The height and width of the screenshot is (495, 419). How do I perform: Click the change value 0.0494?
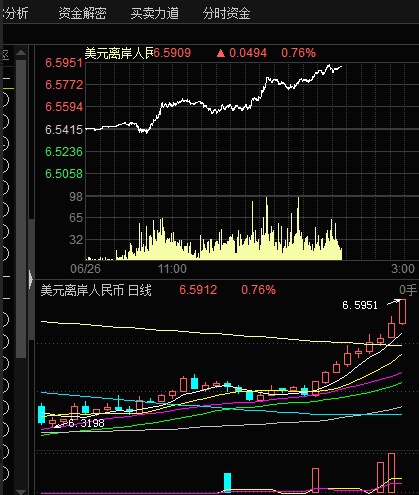(x=248, y=53)
